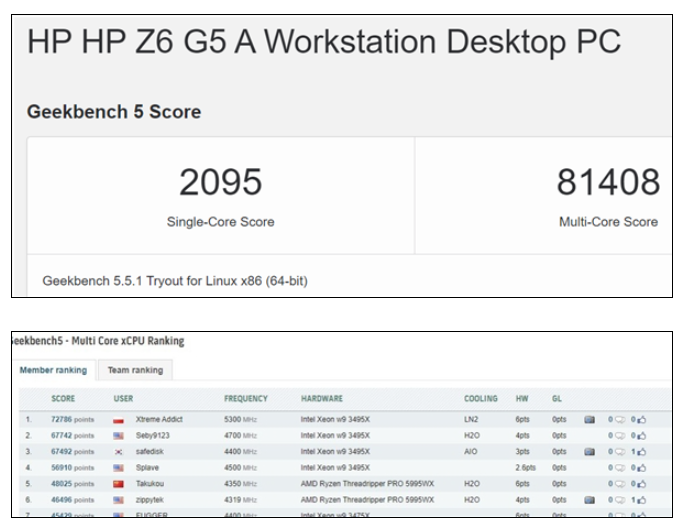Click thumbs-up icon in Xtreme Addict row
Screen dimensions: 686x528
click(642, 420)
